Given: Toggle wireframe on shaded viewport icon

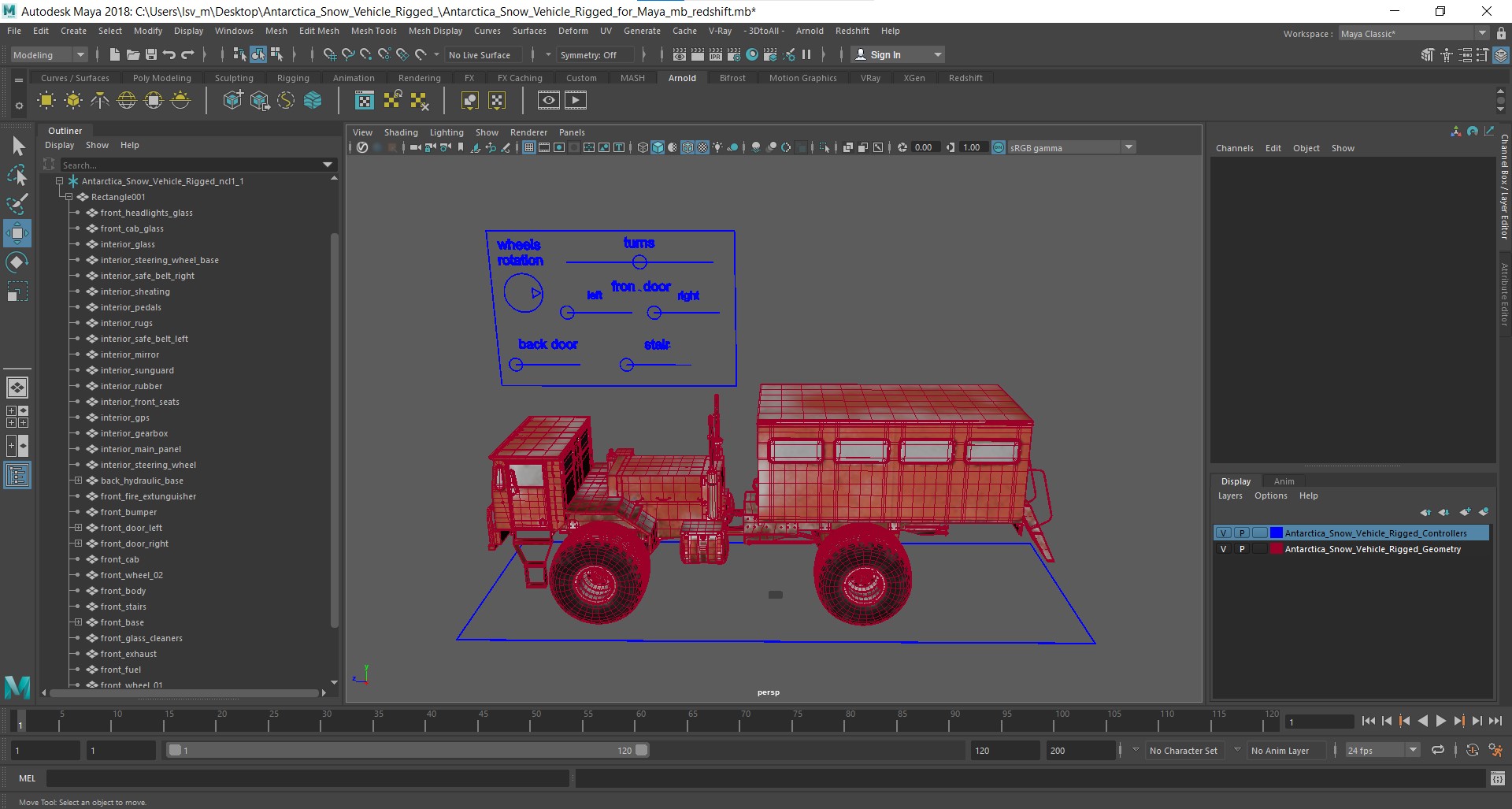Looking at the screenshot, I should coord(687,147).
